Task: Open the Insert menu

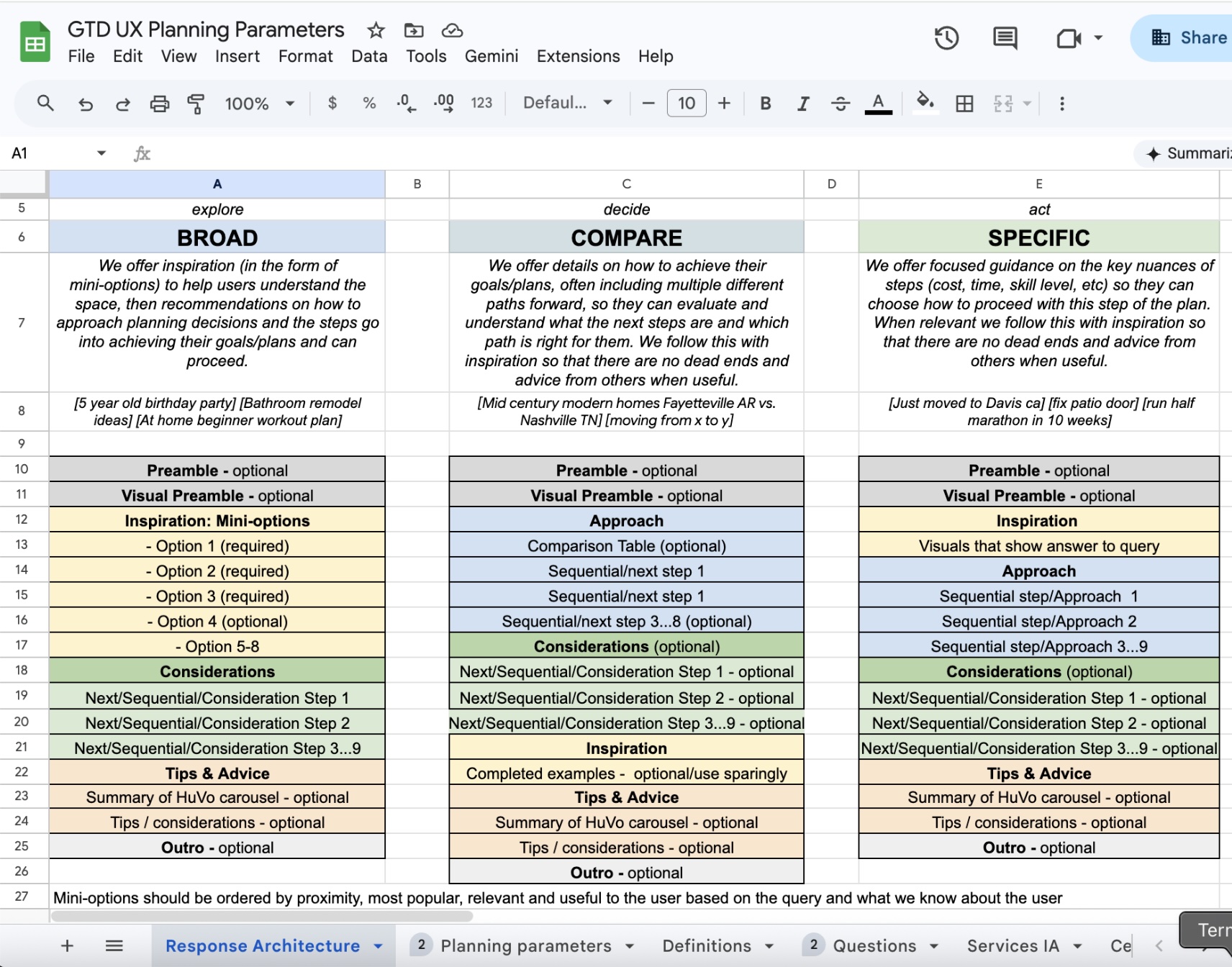Action: tap(237, 56)
